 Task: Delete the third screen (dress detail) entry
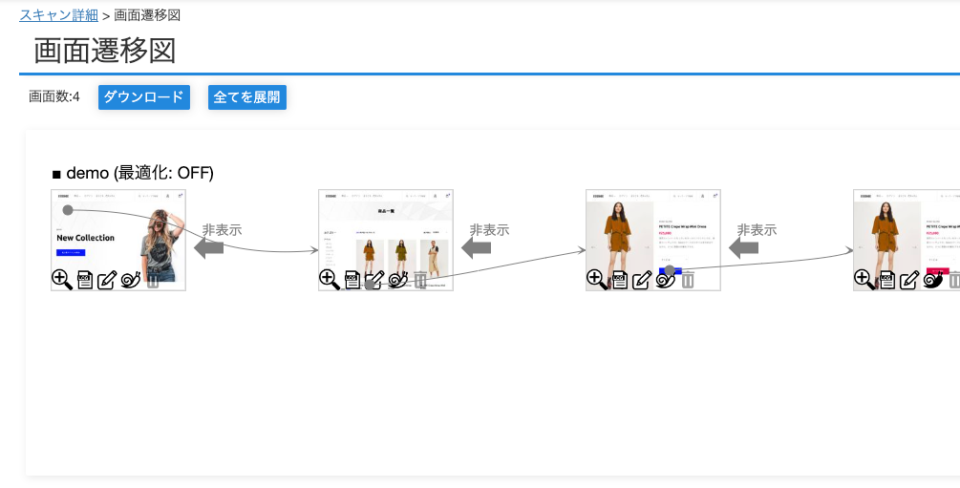(688, 280)
